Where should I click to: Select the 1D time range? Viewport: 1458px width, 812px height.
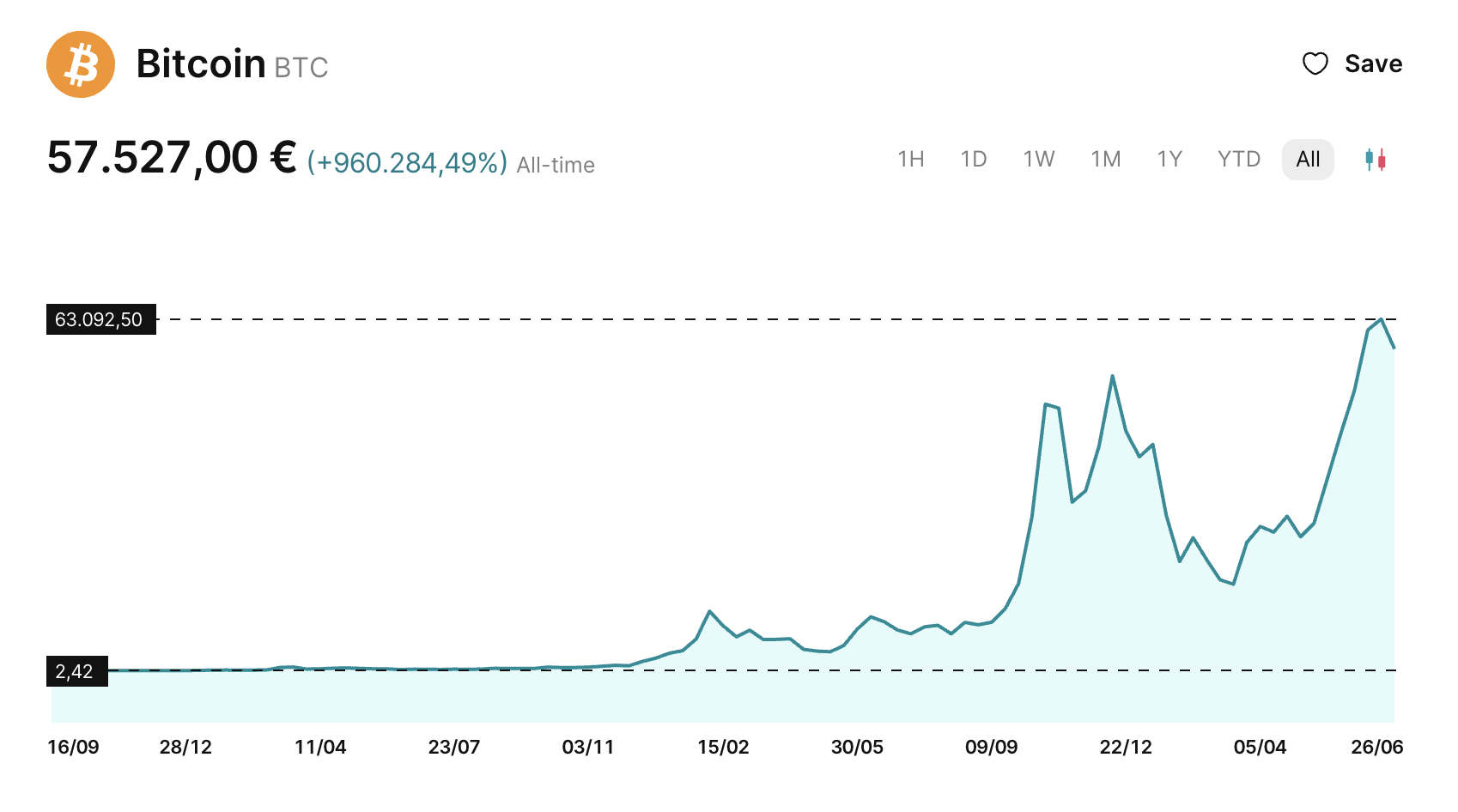974,160
